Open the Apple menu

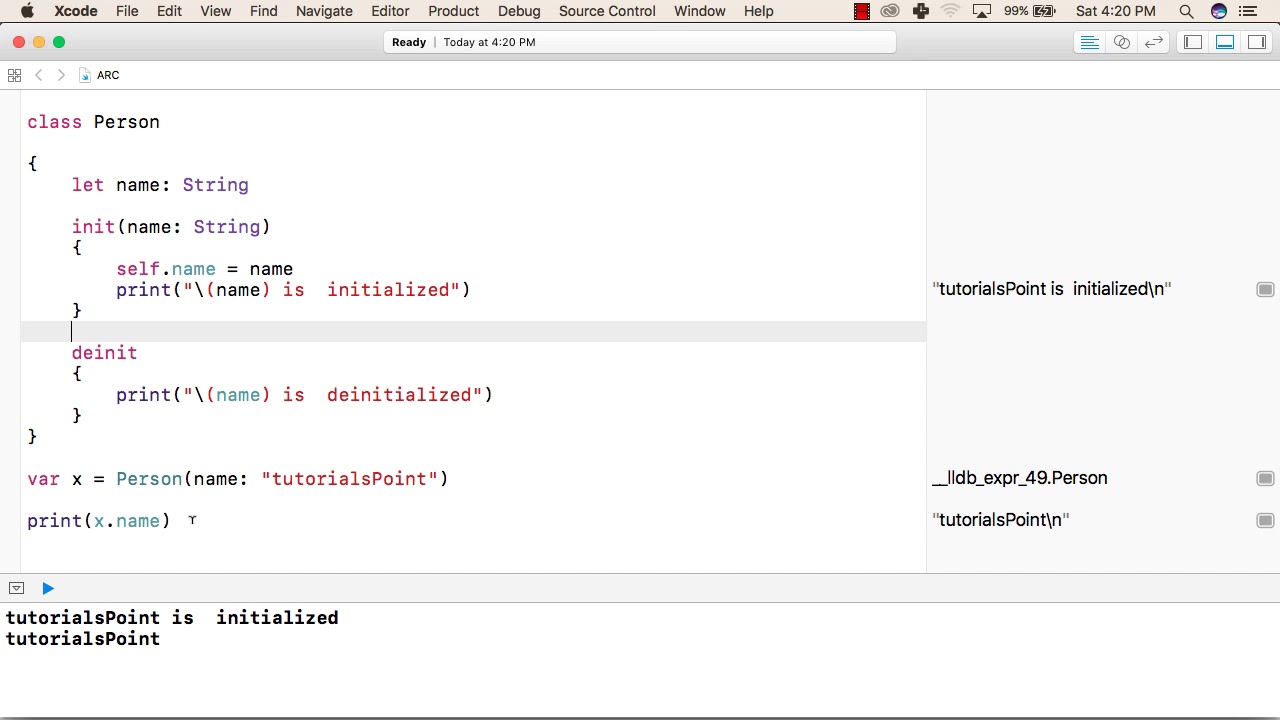[x=27, y=11]
